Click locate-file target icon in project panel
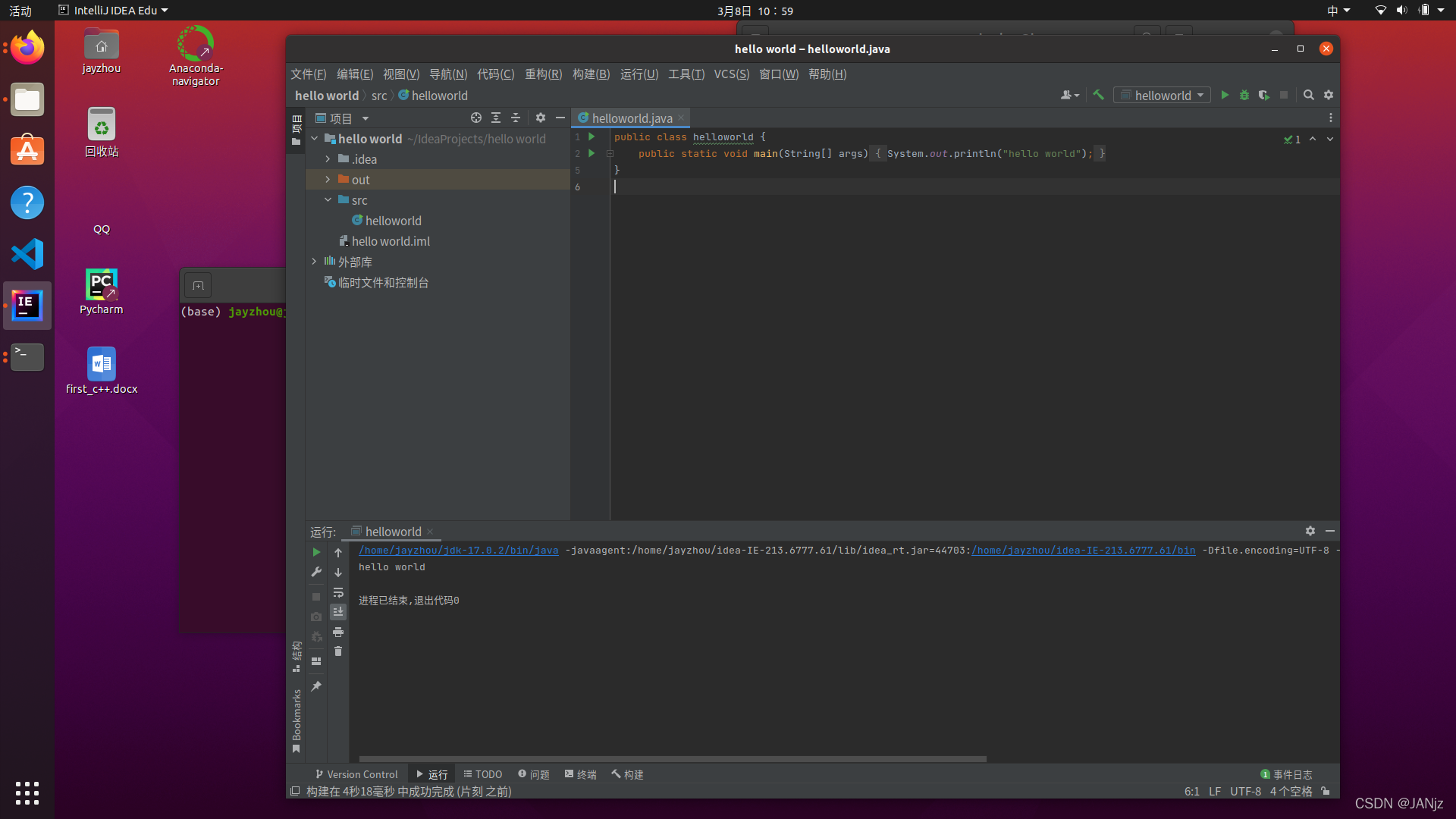Screen dimensions: 1456x819 click(x=475, y=118)
